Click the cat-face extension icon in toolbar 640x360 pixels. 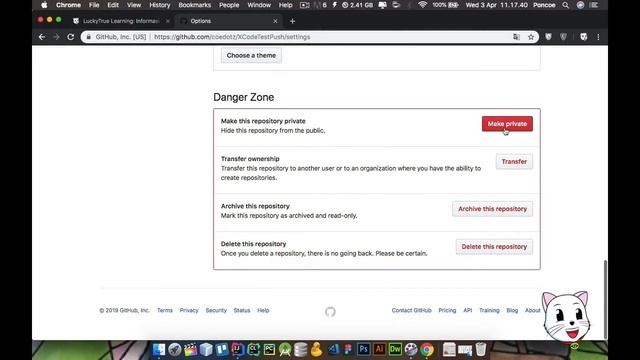click(584, 37)
